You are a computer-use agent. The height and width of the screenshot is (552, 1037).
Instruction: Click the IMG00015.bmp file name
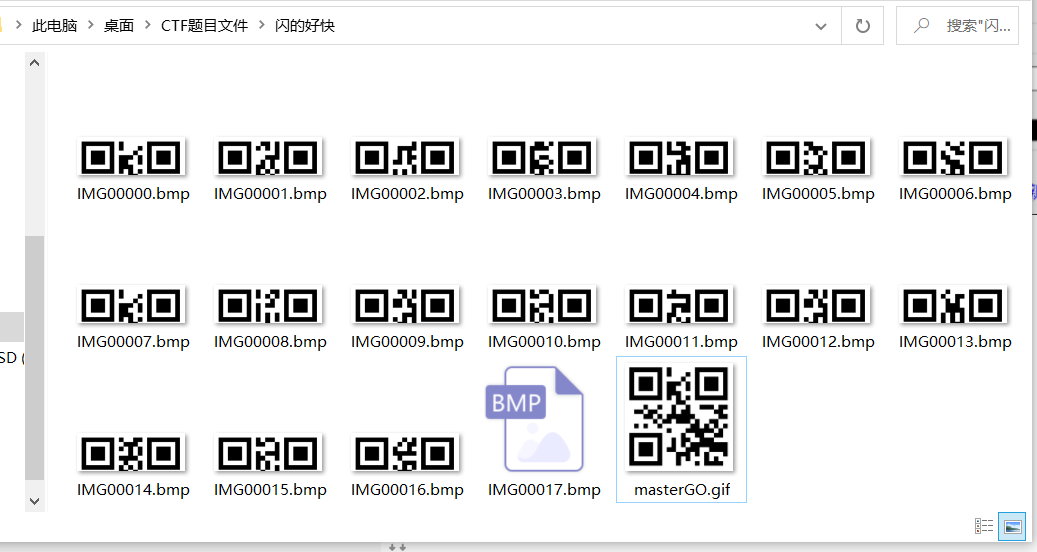tap(270, 490)
